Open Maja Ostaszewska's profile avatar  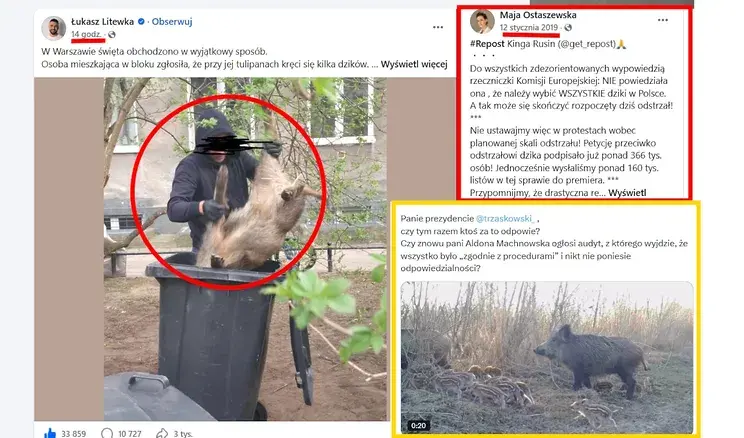click(x=482, y=22)
